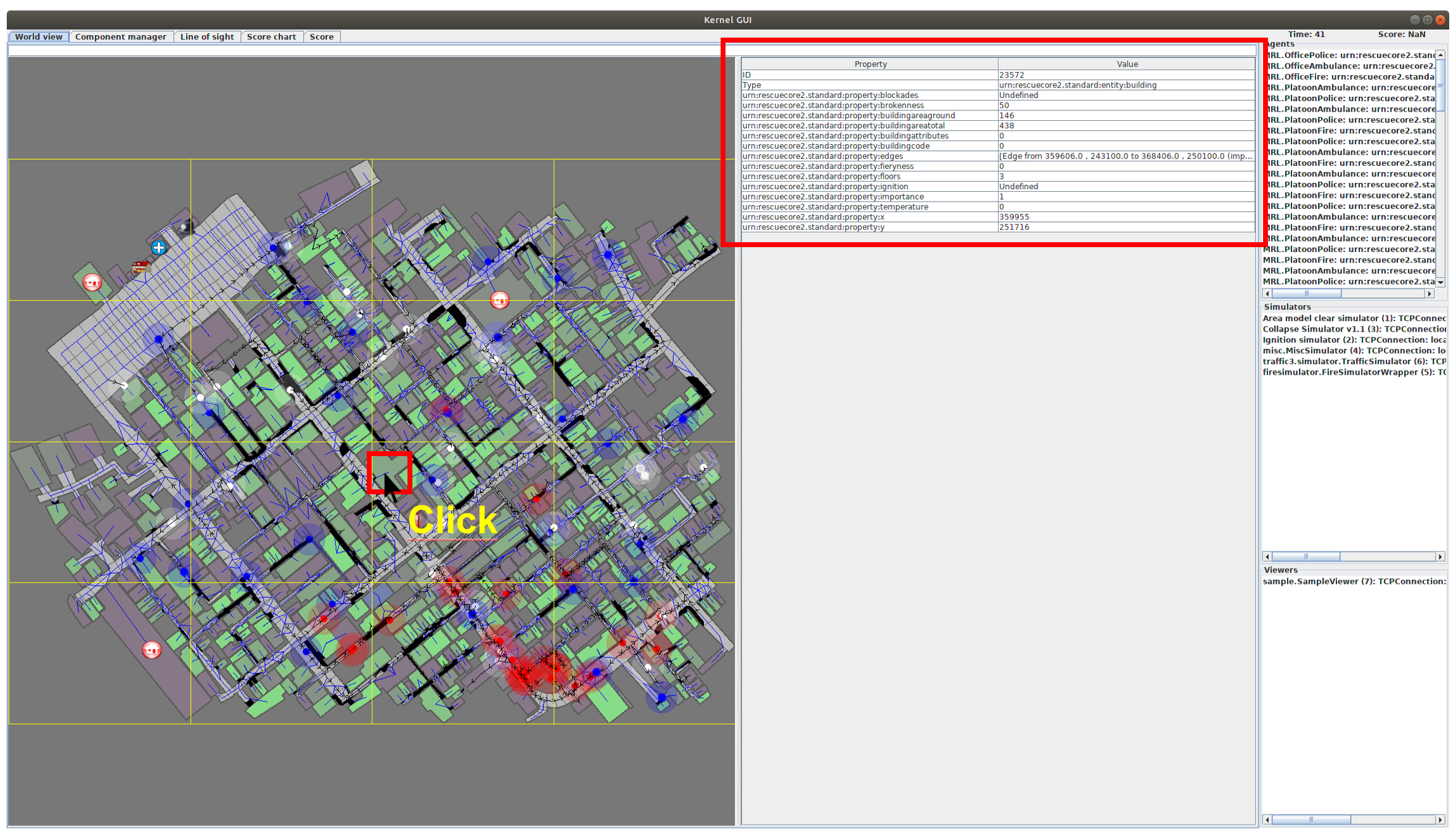
Task: Click the Simulators list scroll-right arrow
Action: click(1441, 557)
